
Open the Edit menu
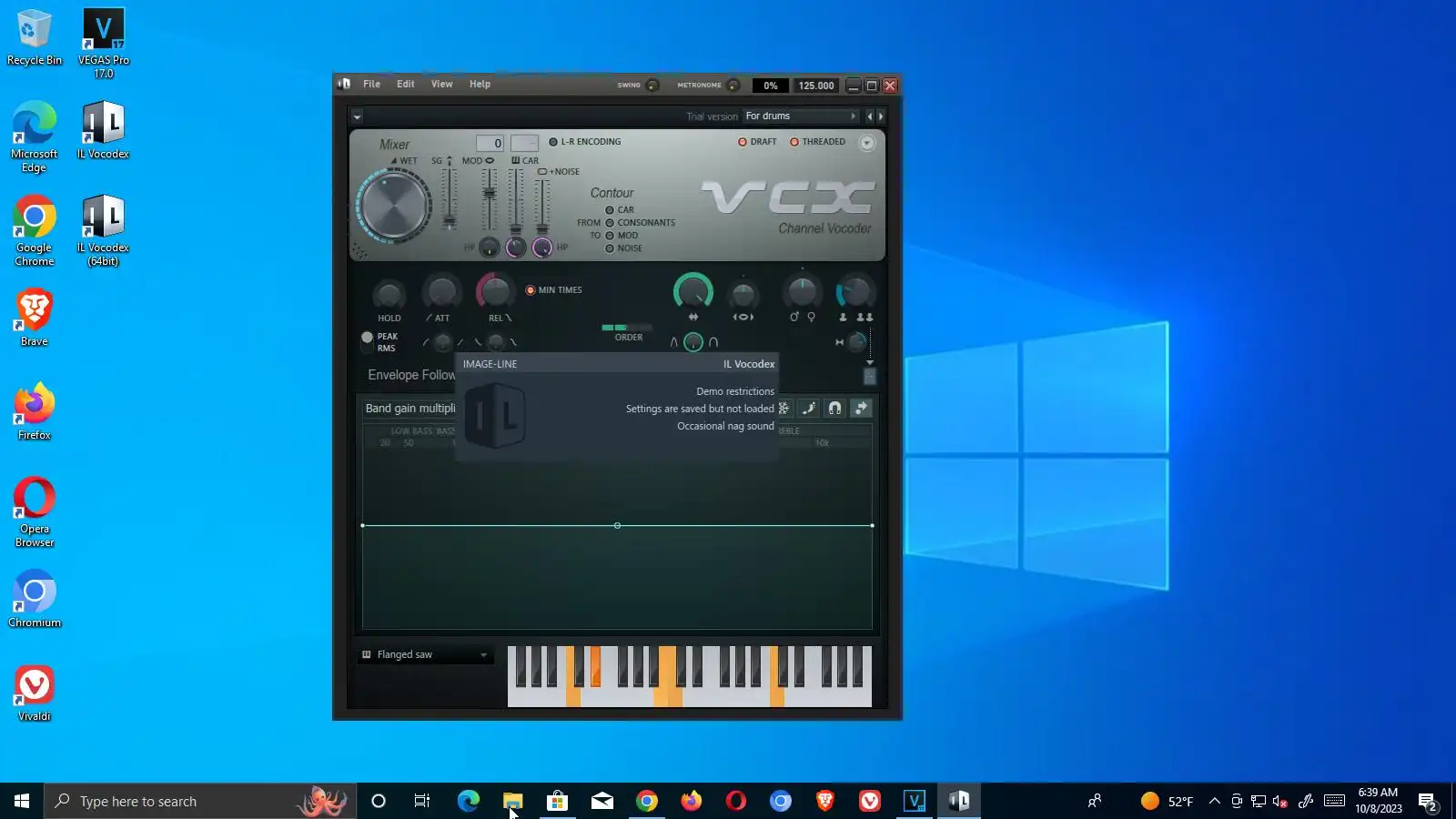tap(405, 84)
